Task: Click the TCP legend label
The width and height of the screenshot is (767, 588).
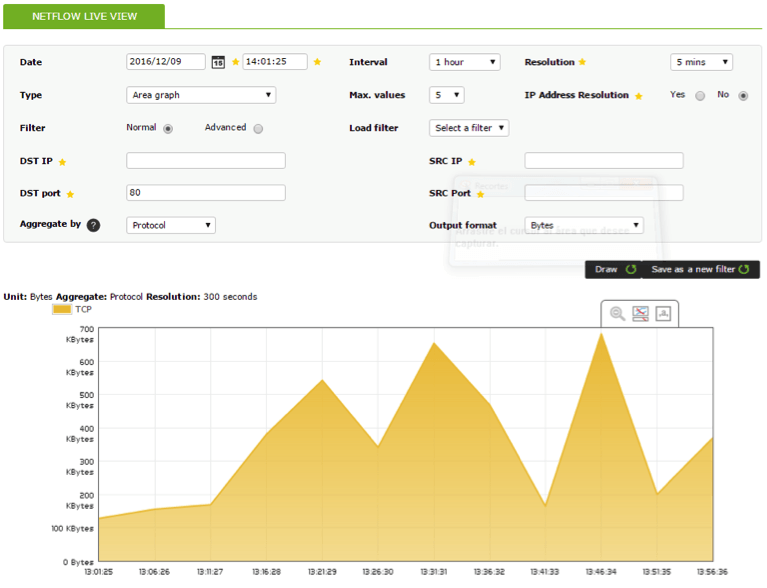Action: click(84, 309)
